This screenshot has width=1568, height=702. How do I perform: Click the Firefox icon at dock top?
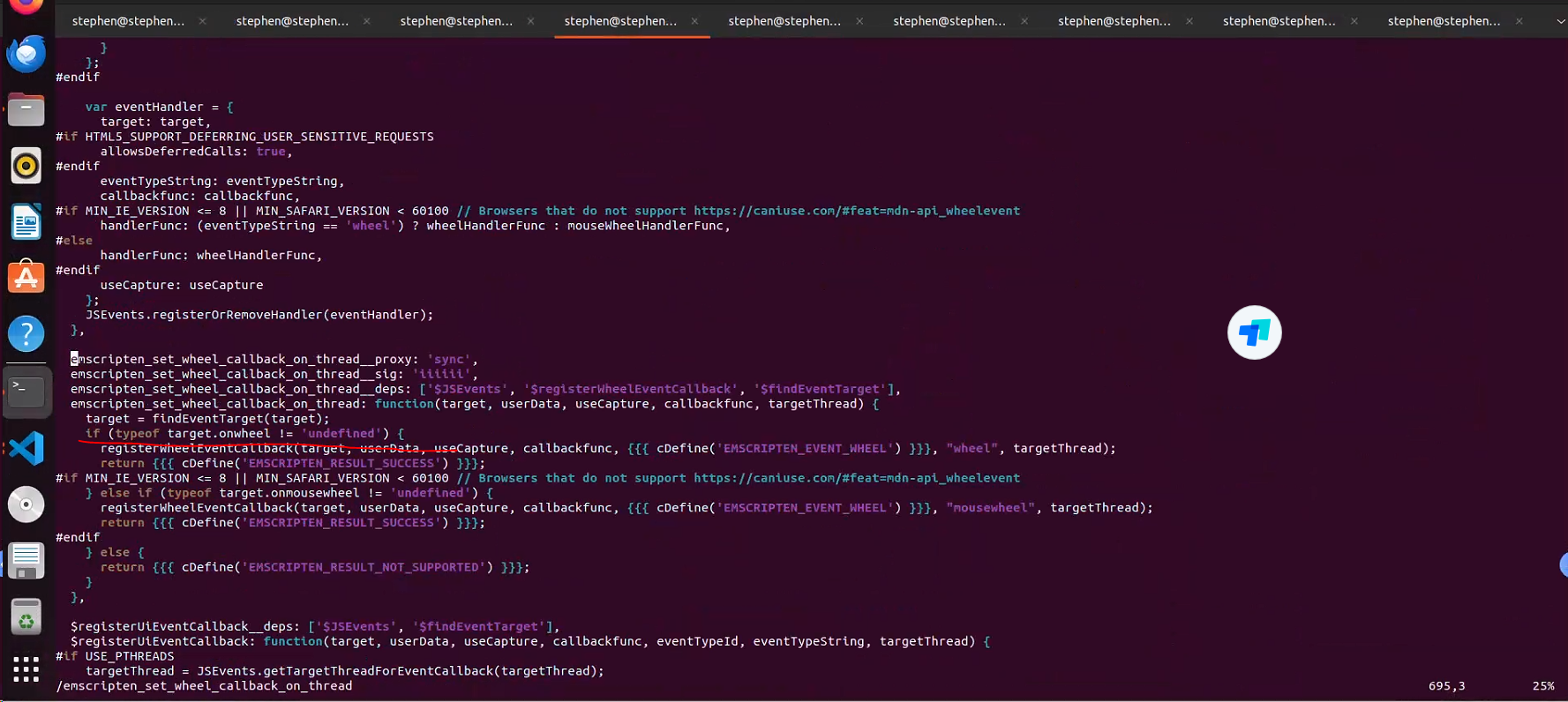click(26, 7)
